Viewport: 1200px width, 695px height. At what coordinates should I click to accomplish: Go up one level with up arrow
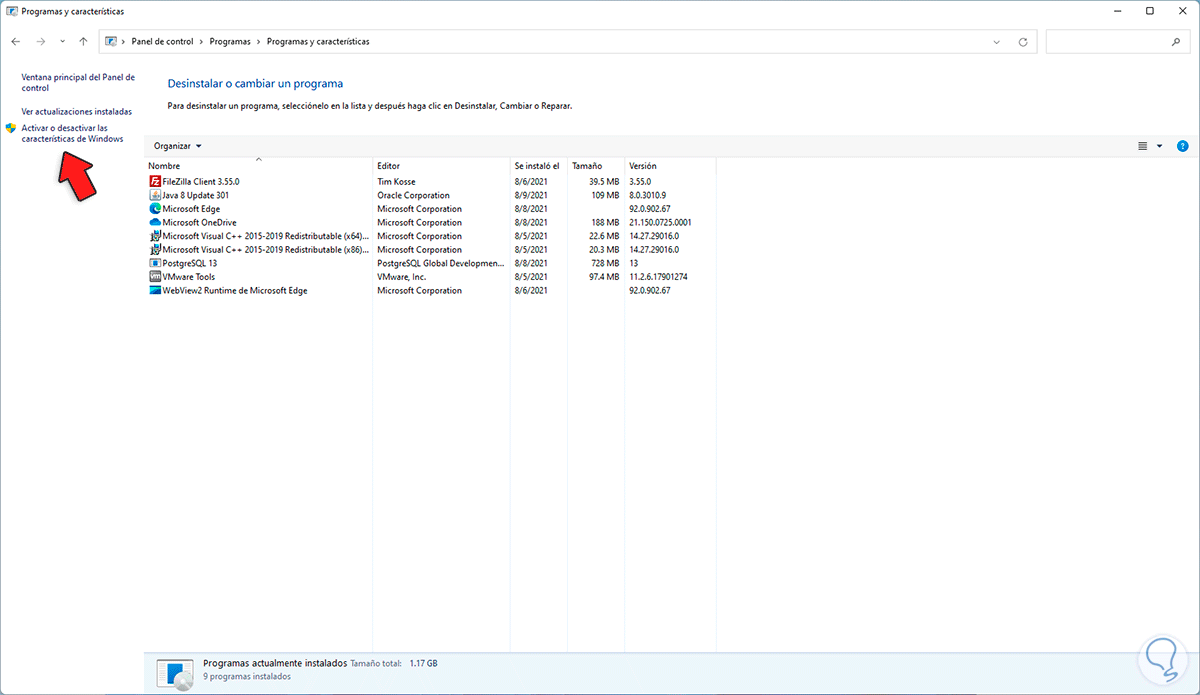(x=83, y=42)
